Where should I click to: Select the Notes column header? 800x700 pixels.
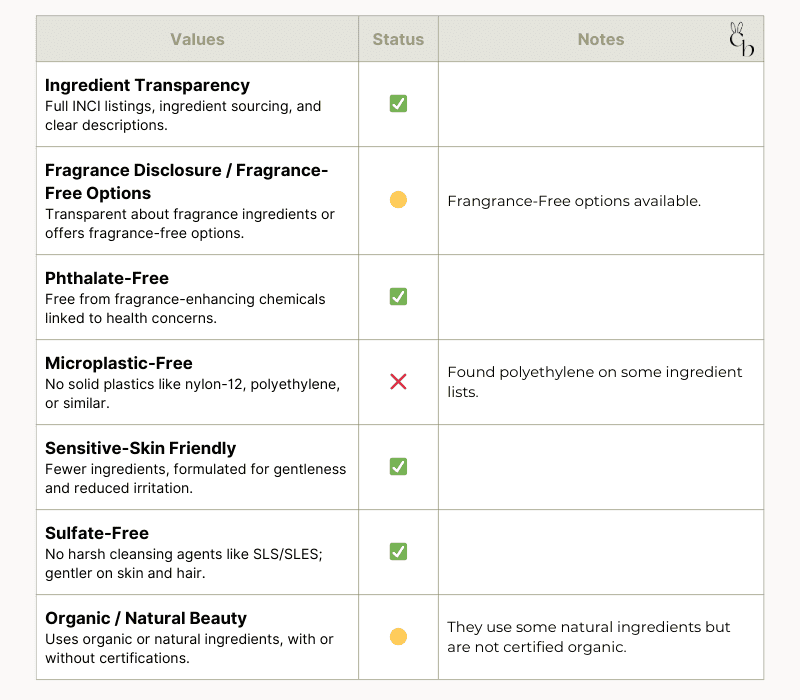[601, 39]
